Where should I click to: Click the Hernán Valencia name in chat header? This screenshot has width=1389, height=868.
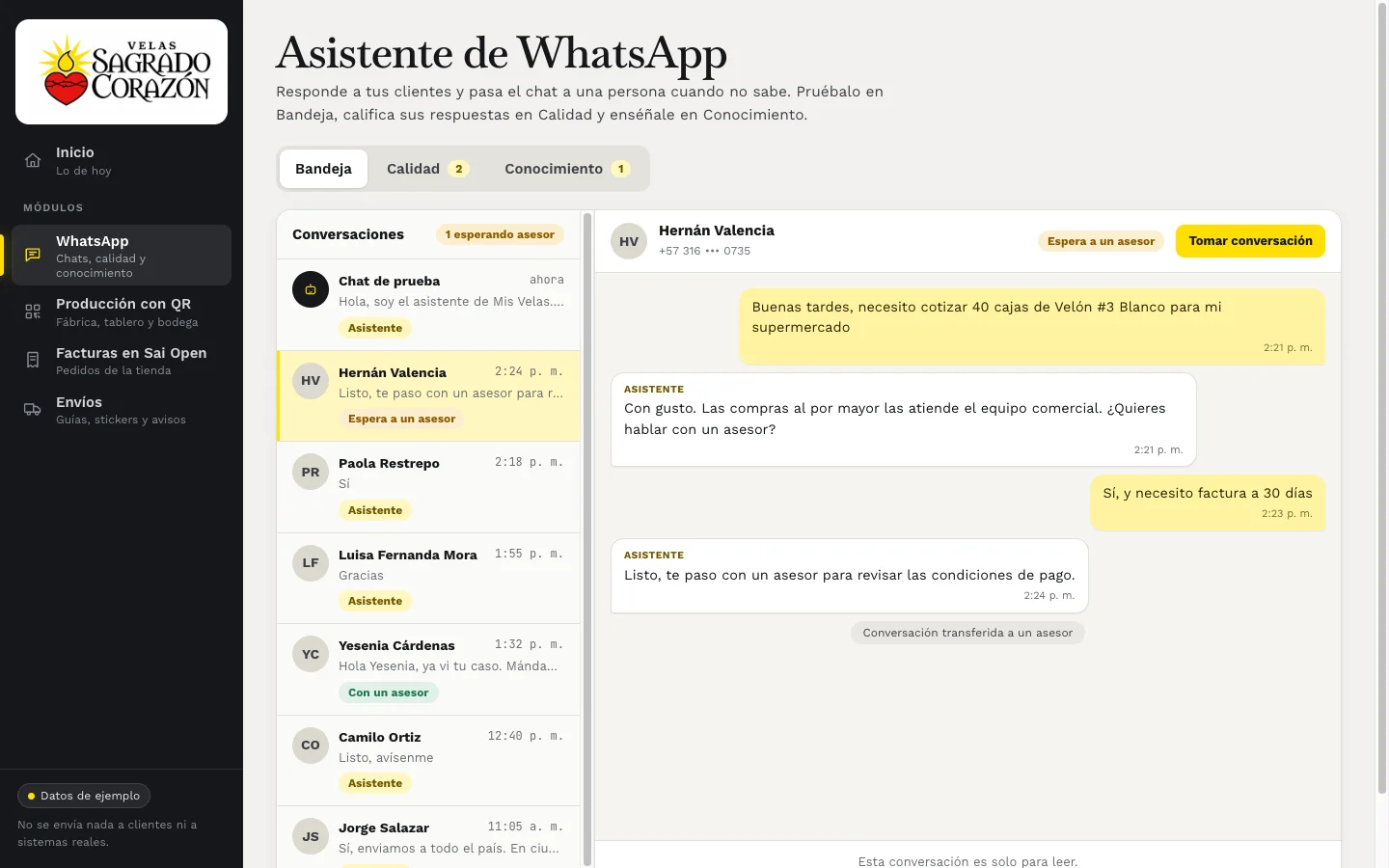717,231
